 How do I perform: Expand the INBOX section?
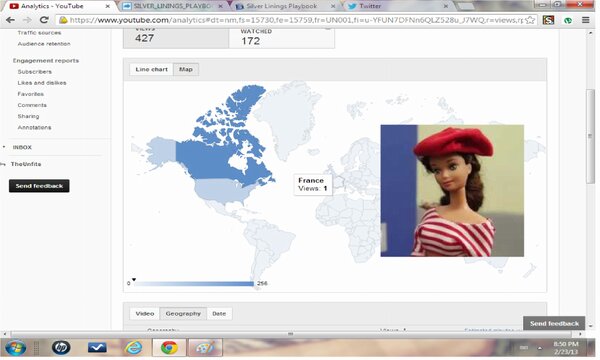click(x=22, y=147)
